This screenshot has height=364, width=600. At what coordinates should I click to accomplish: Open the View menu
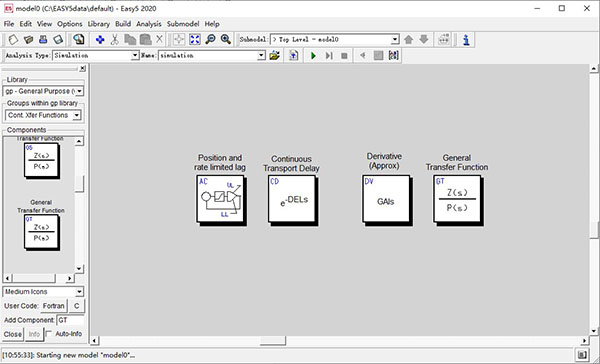pyautogui.click(x=44, y=24)
